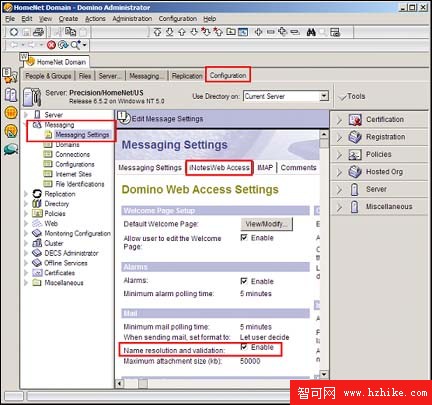
Task: Click the Certificates tree icon
Action: (37, 273)
